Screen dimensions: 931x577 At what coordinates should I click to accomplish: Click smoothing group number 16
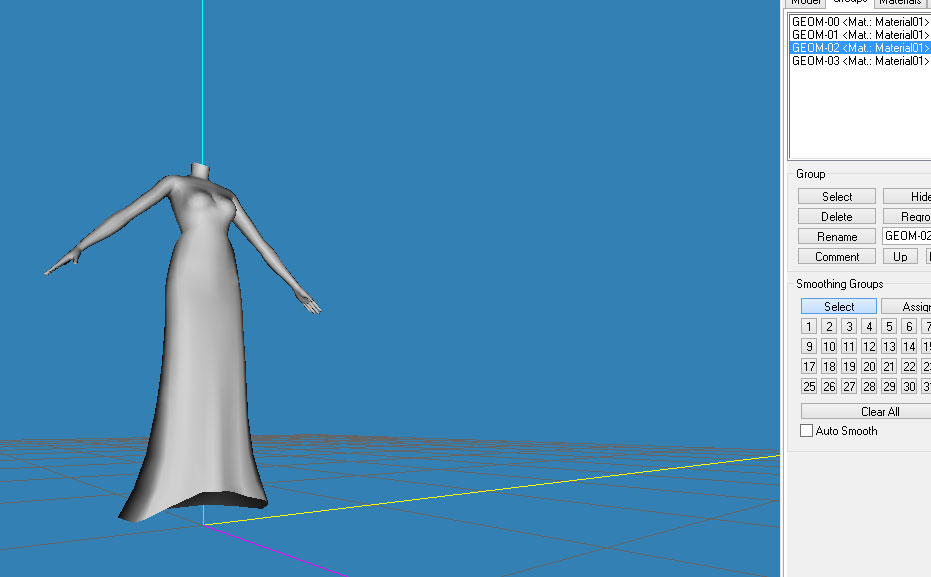point(929,346)
